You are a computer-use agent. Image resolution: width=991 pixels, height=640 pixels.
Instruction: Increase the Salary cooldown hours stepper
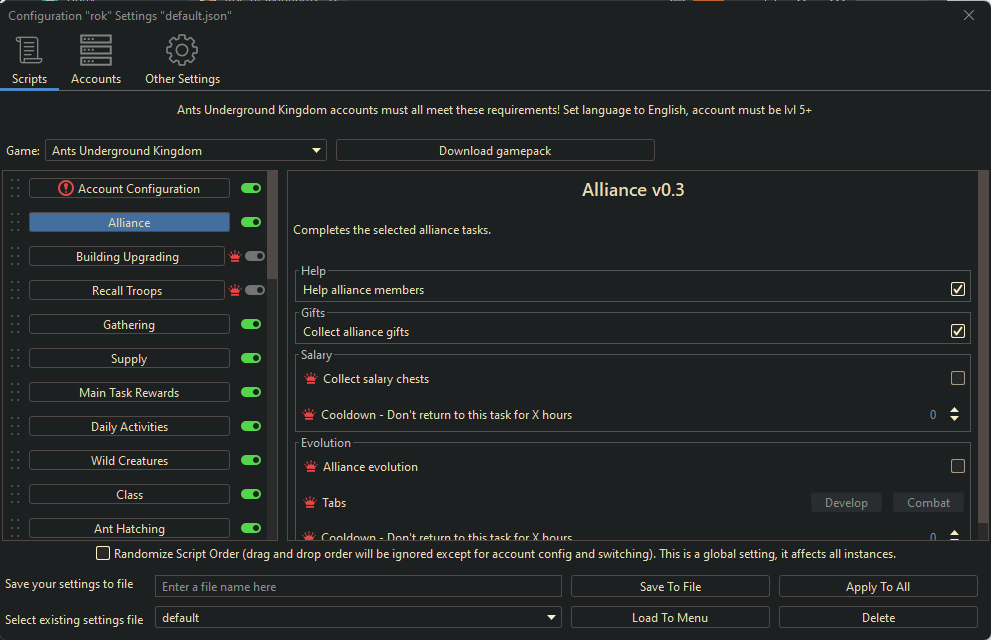pyautogui.click(x=954, y=410)
